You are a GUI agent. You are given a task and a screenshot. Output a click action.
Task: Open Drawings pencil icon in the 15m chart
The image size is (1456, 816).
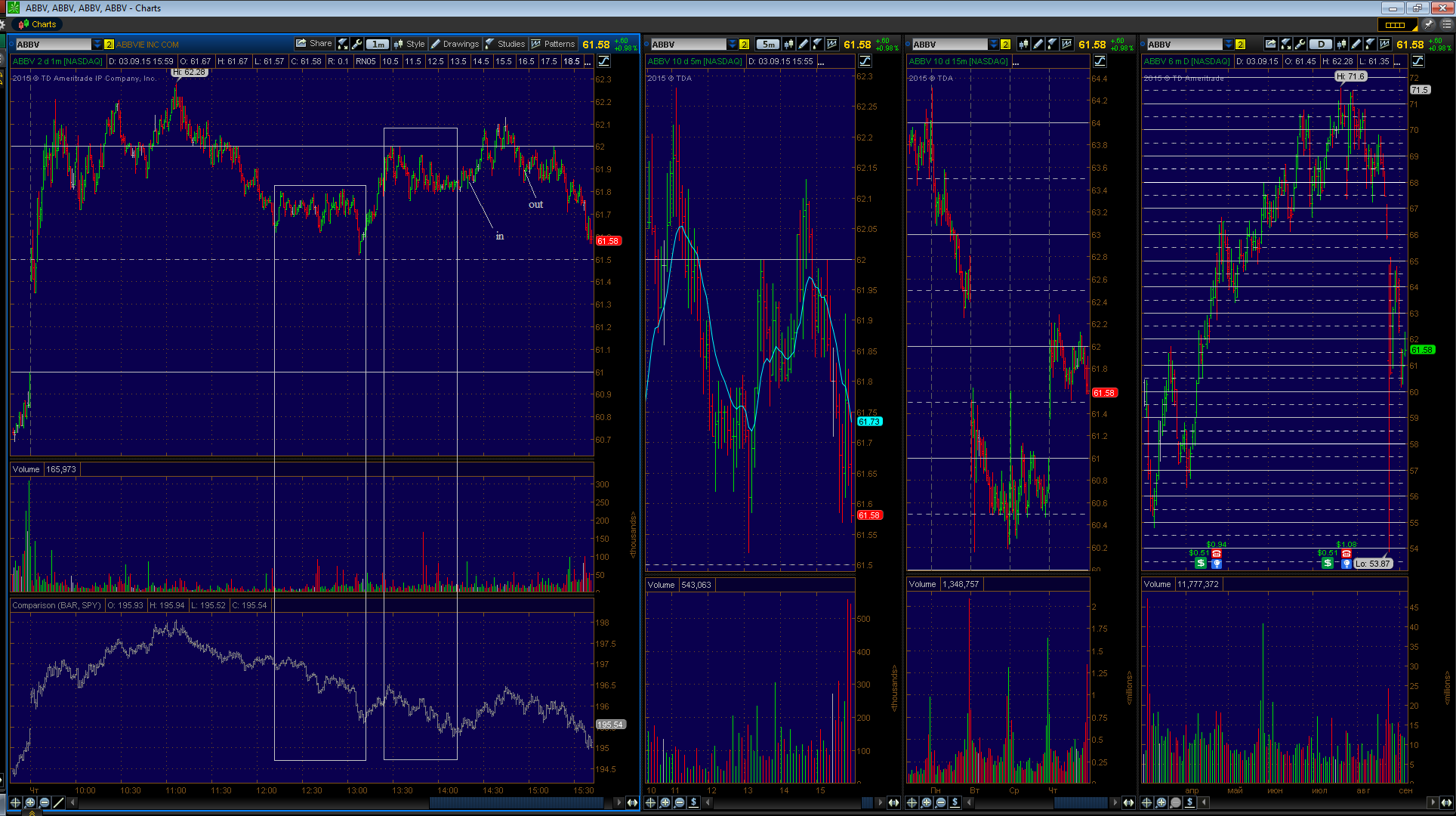pos(1038,45)
